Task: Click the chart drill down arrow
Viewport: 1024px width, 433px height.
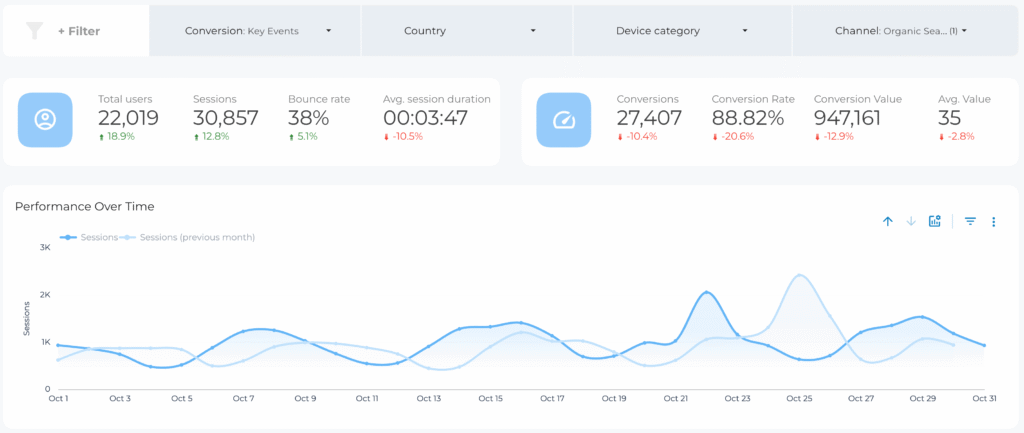Action: [x=911, y=221]
